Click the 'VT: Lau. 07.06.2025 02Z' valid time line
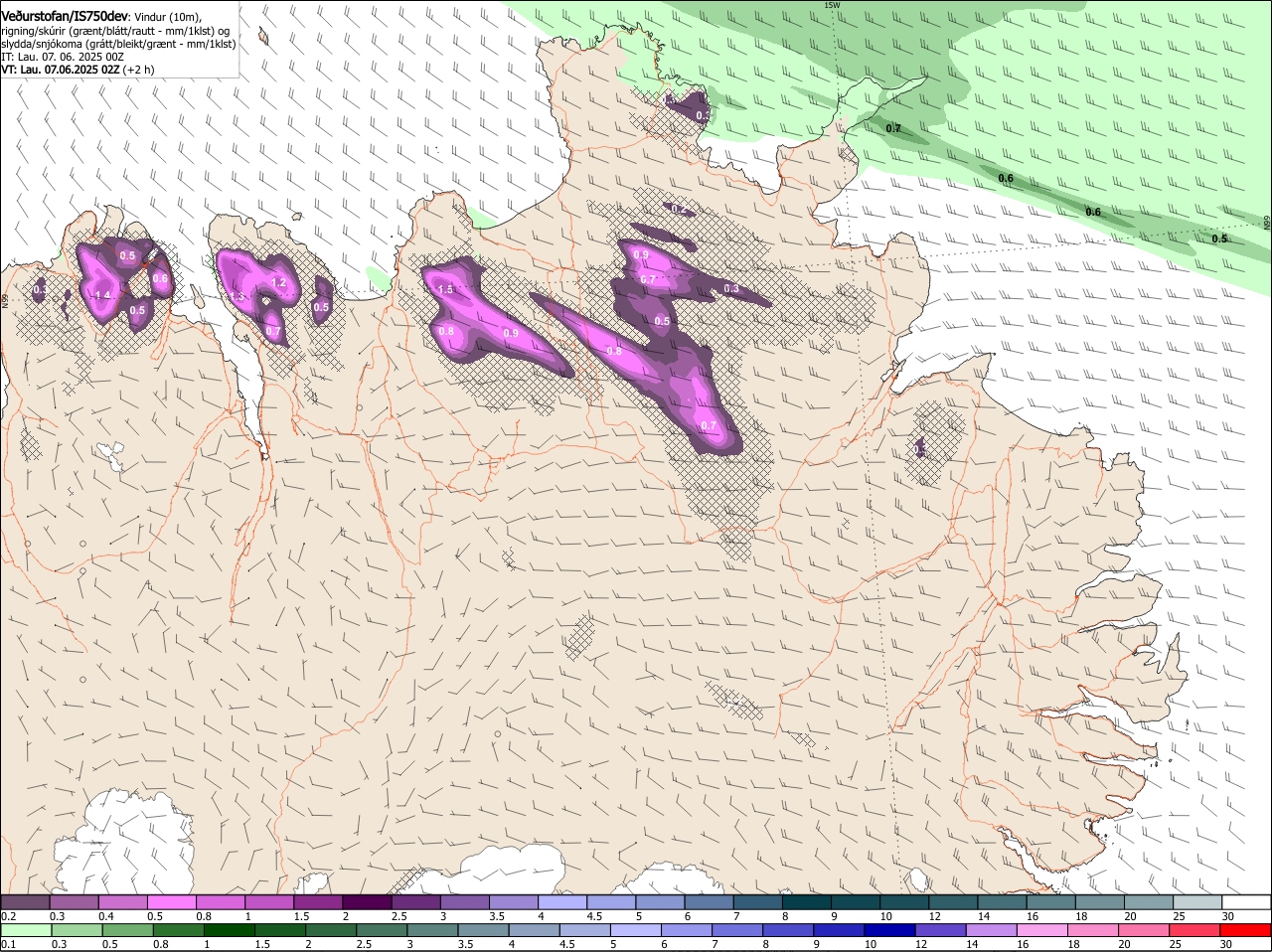The height and width of the screenshot is (952, 1272). pyautogui.click(x=78, y=70)
